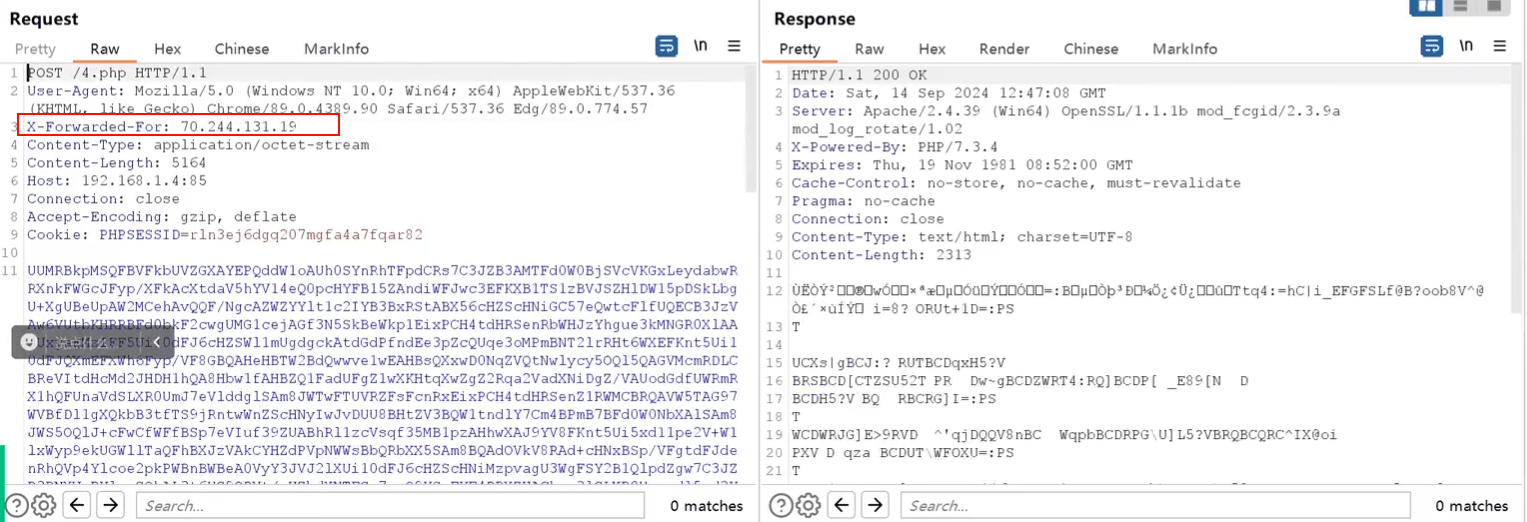
Task: Open the MarkInfo tab in Request panel
Action: [x=336, y=48]
